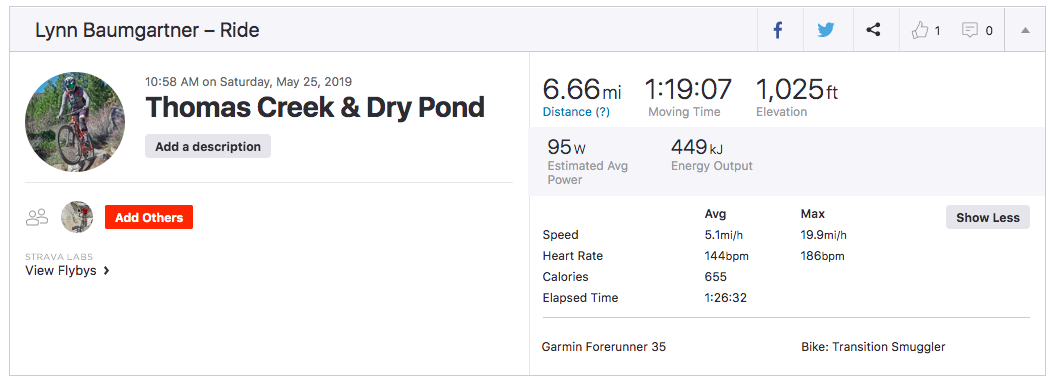This screenshot has width=1052, height=385.
Task: Select the Thomas Creek & Dry Pond title
Action: click(315, 107)
